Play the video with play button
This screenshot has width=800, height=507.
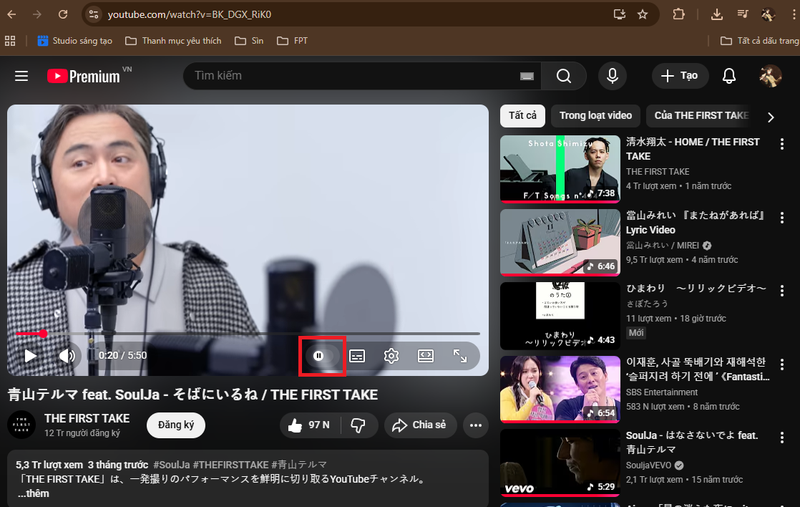[31, 356]
